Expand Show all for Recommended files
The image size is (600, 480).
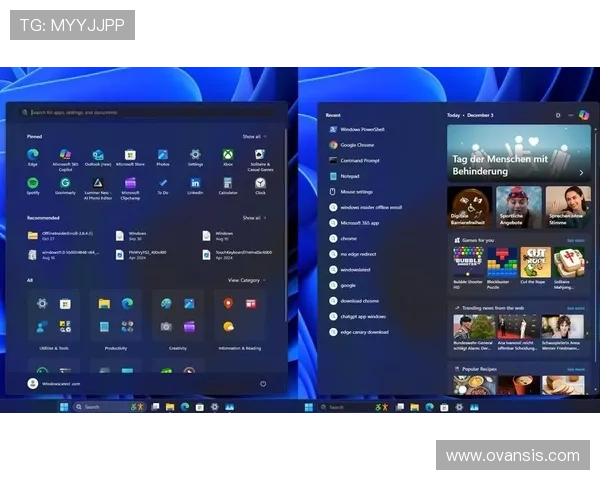coord(254,217)
